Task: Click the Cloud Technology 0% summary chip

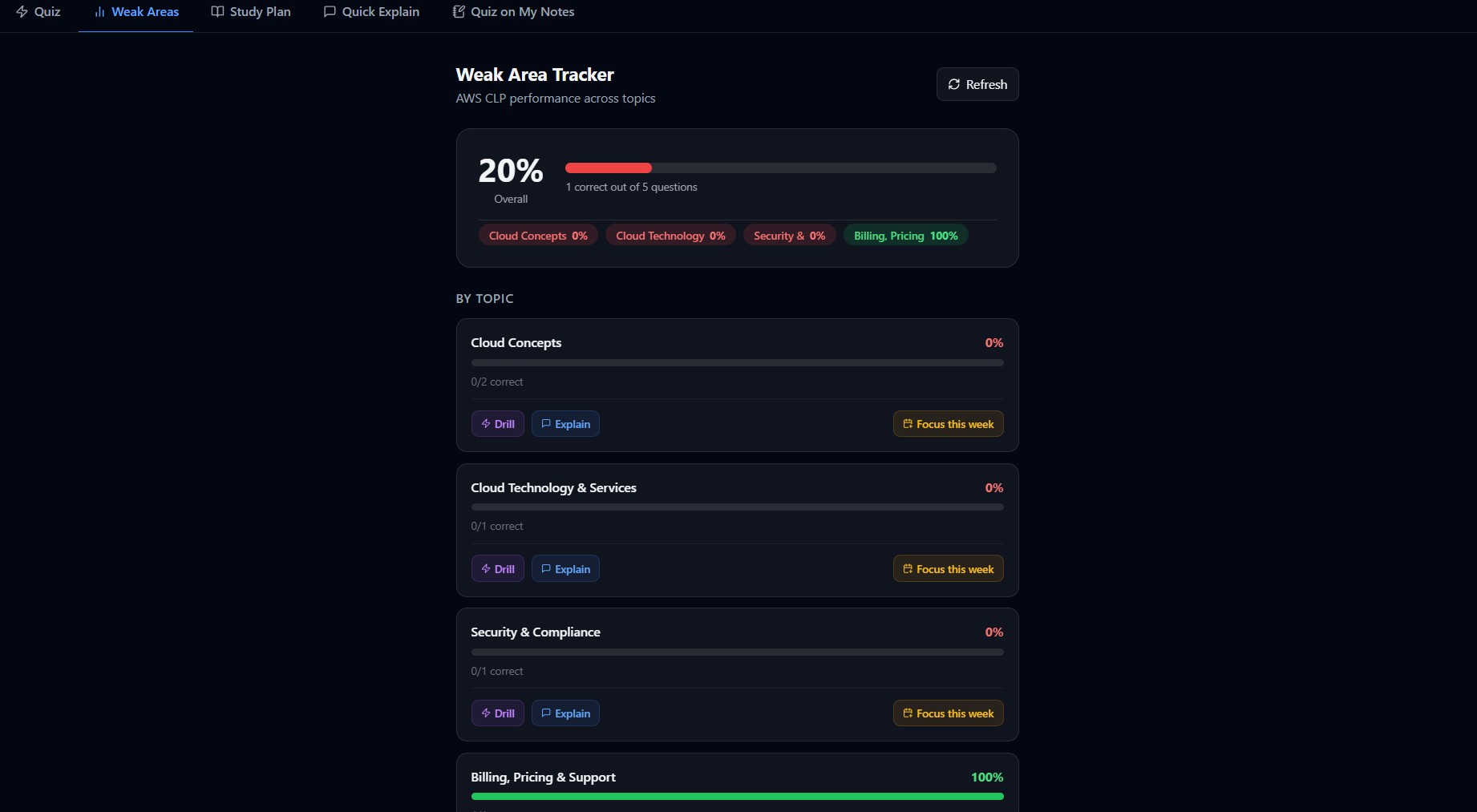Action: [670, 236]
